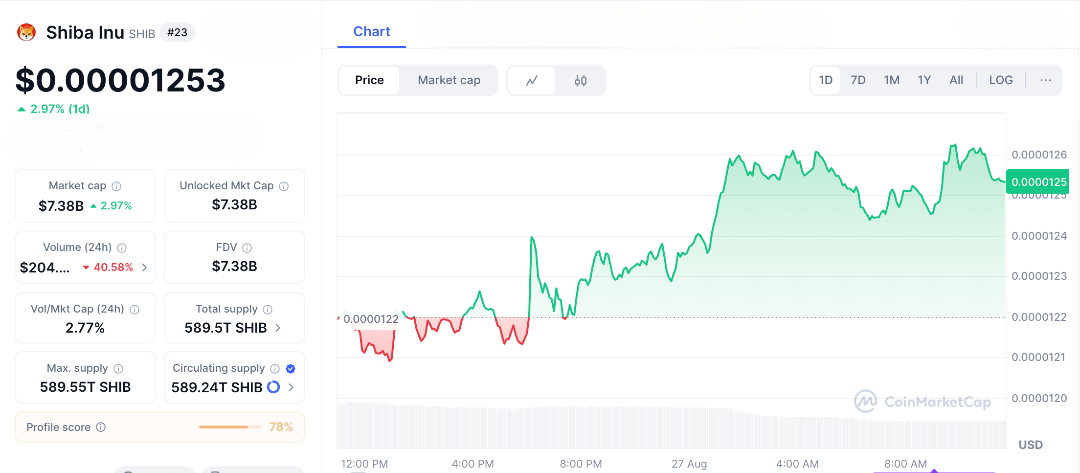The height and width of the screenshot is (473, 1080).
Task: Click the Market cap info icon
Action: 117,186
